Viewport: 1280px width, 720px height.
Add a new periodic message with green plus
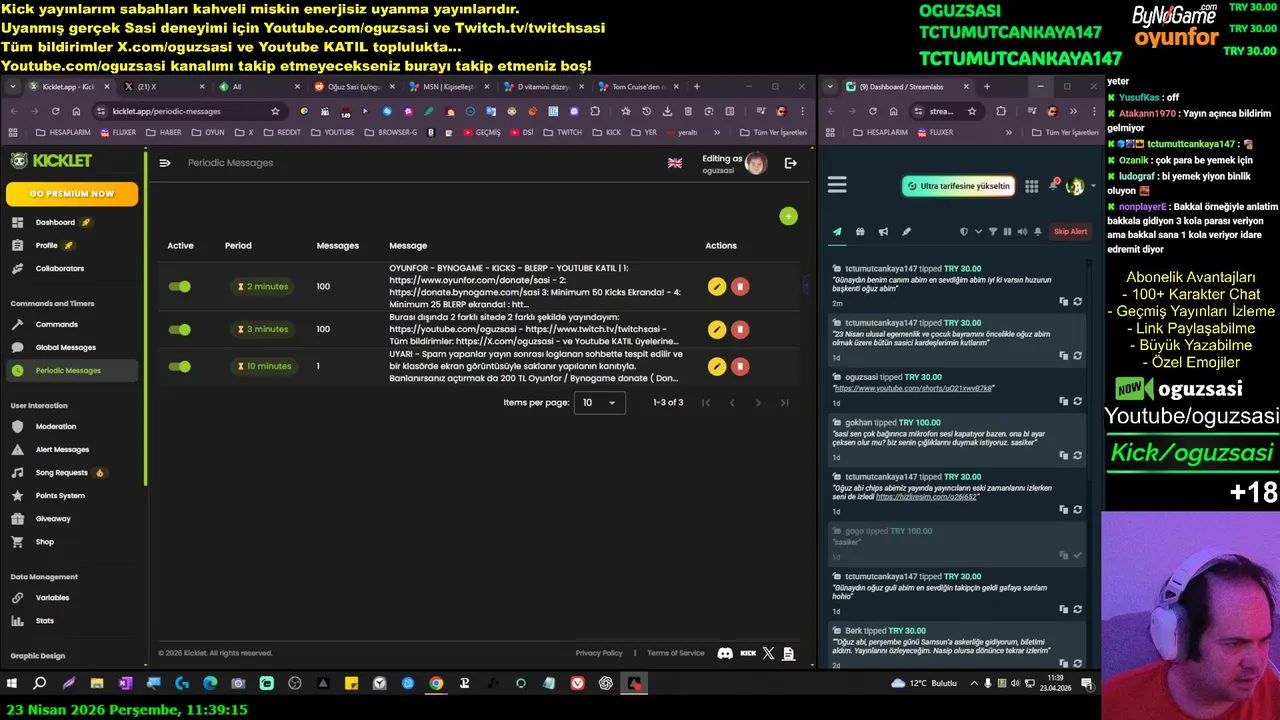(789, 216)
